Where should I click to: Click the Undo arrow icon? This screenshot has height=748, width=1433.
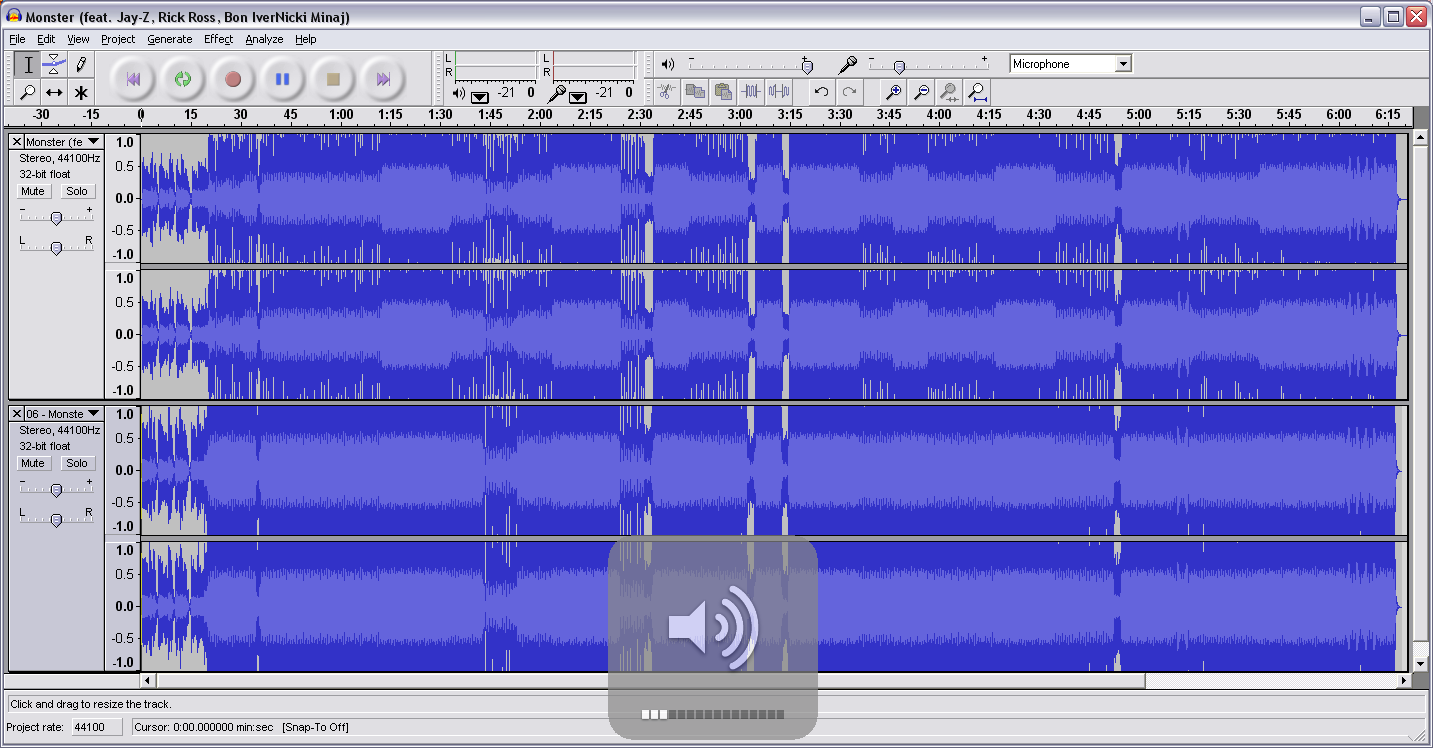click(x=822, y=92)
